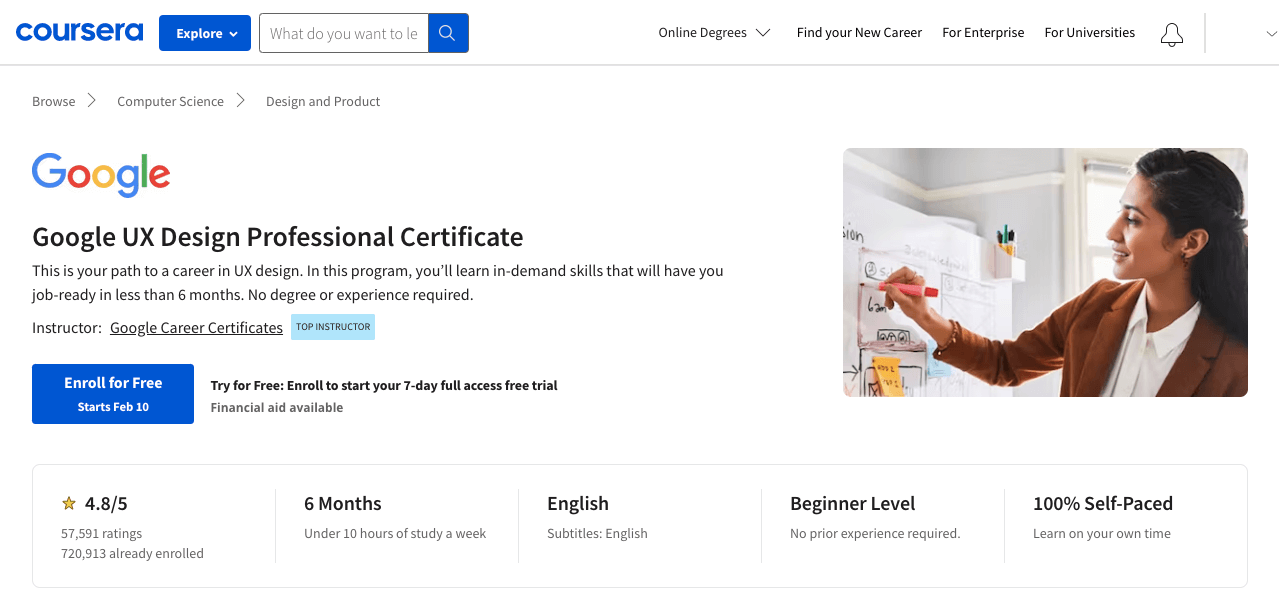Focus the course search input field
This screenshot has width=1279, height=596.
click(x=344, y=33)
